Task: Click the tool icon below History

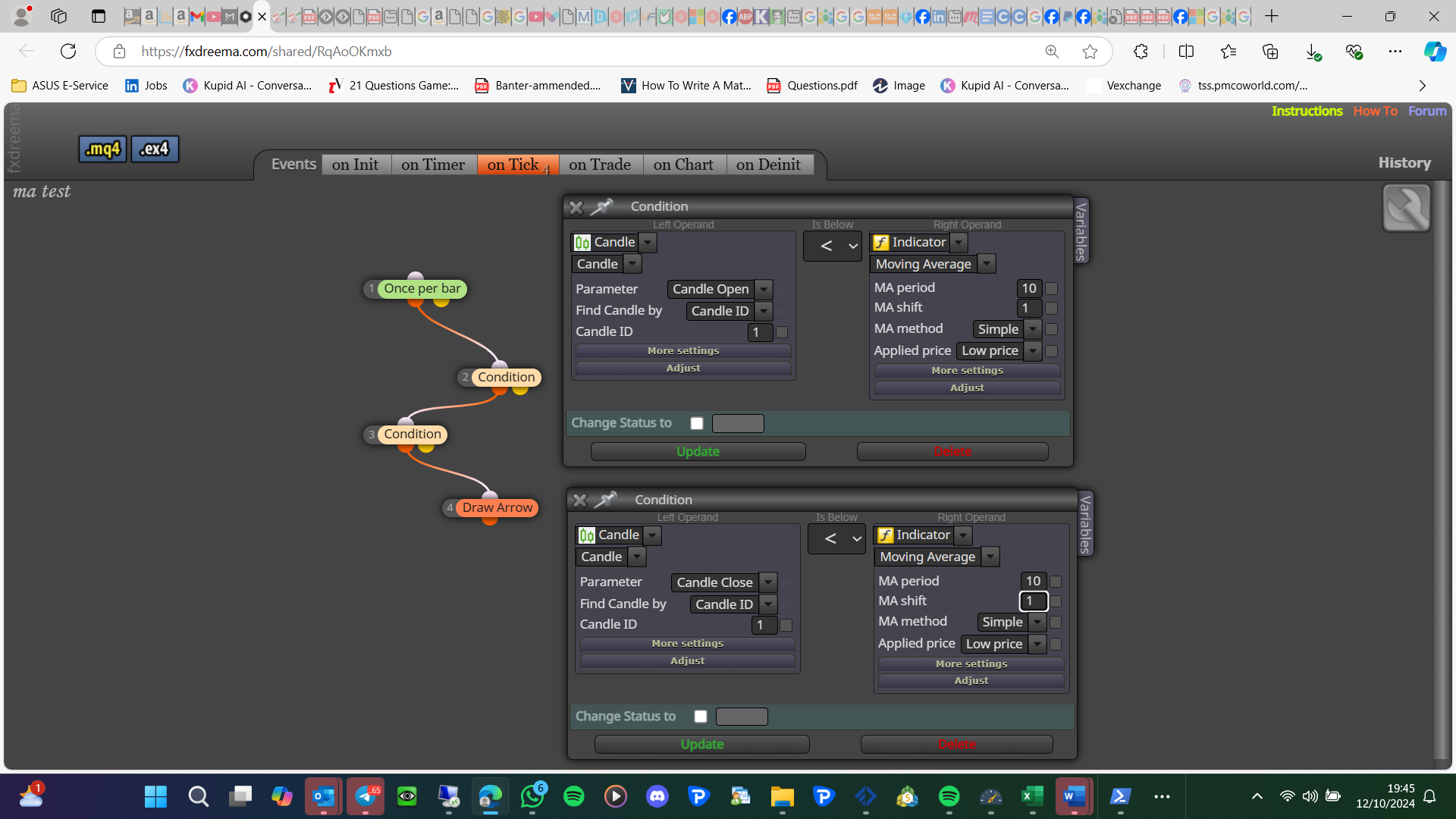Action: [1407, 208]
